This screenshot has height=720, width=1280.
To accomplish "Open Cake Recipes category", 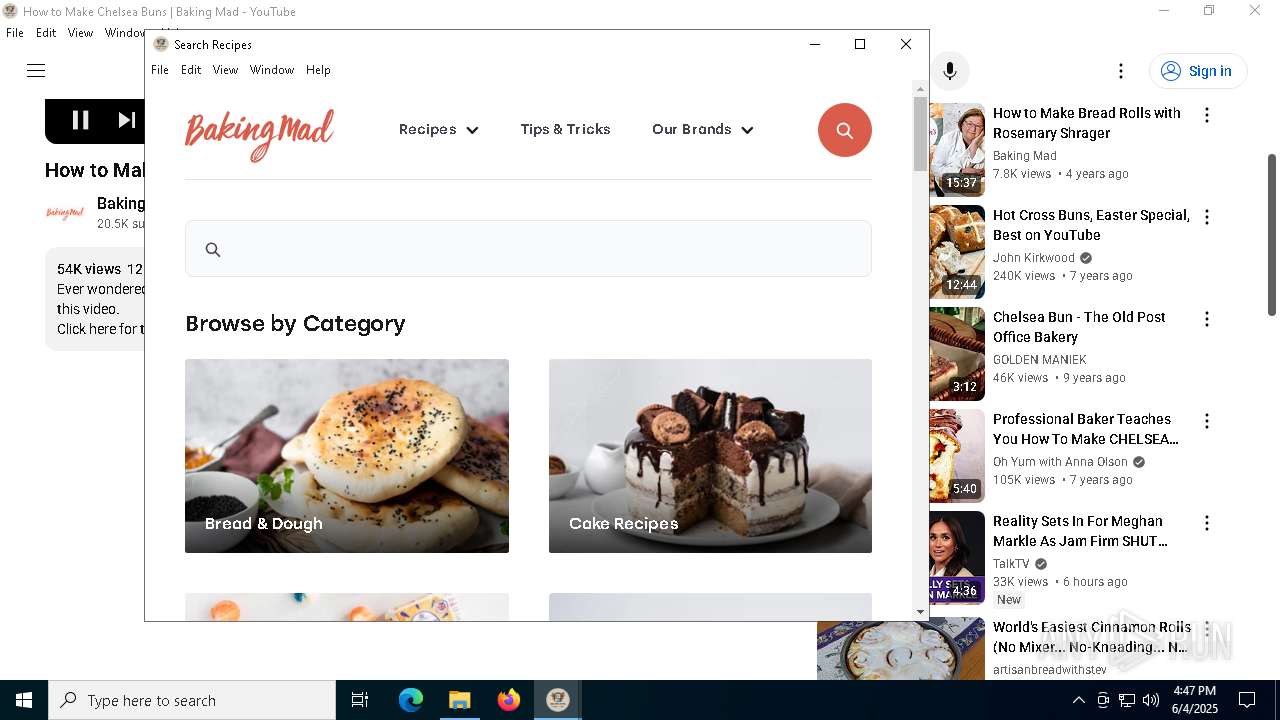I will pos(710,456).
